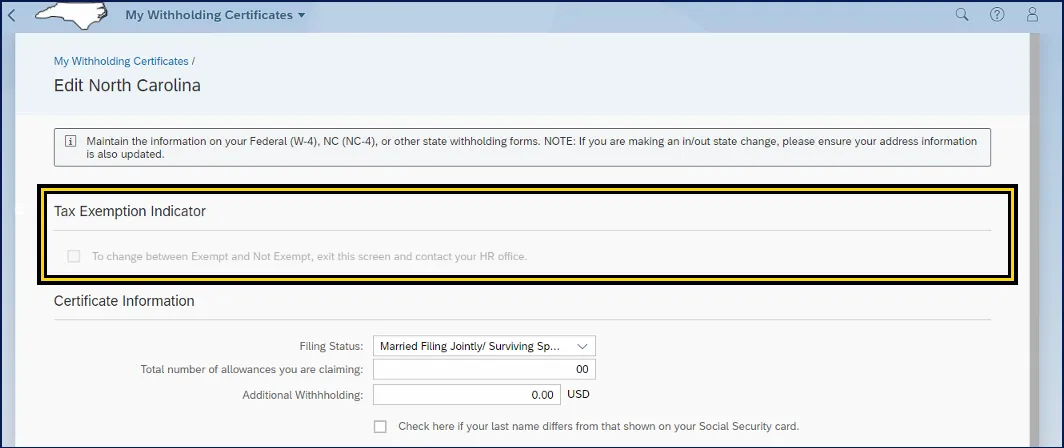Expand the My Withholding Certificates title menu
The height and width of the screenshot is (448, 1064).
pos(216,15)
